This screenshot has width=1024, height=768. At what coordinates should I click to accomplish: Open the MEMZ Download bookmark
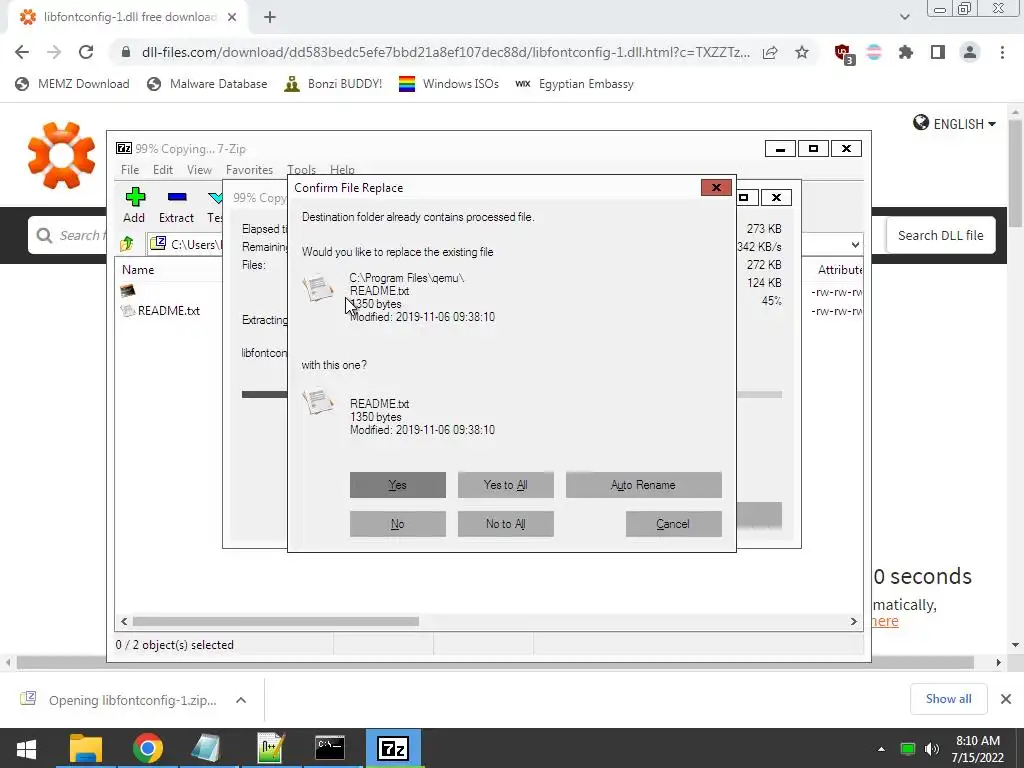click(x=72, y=84)
